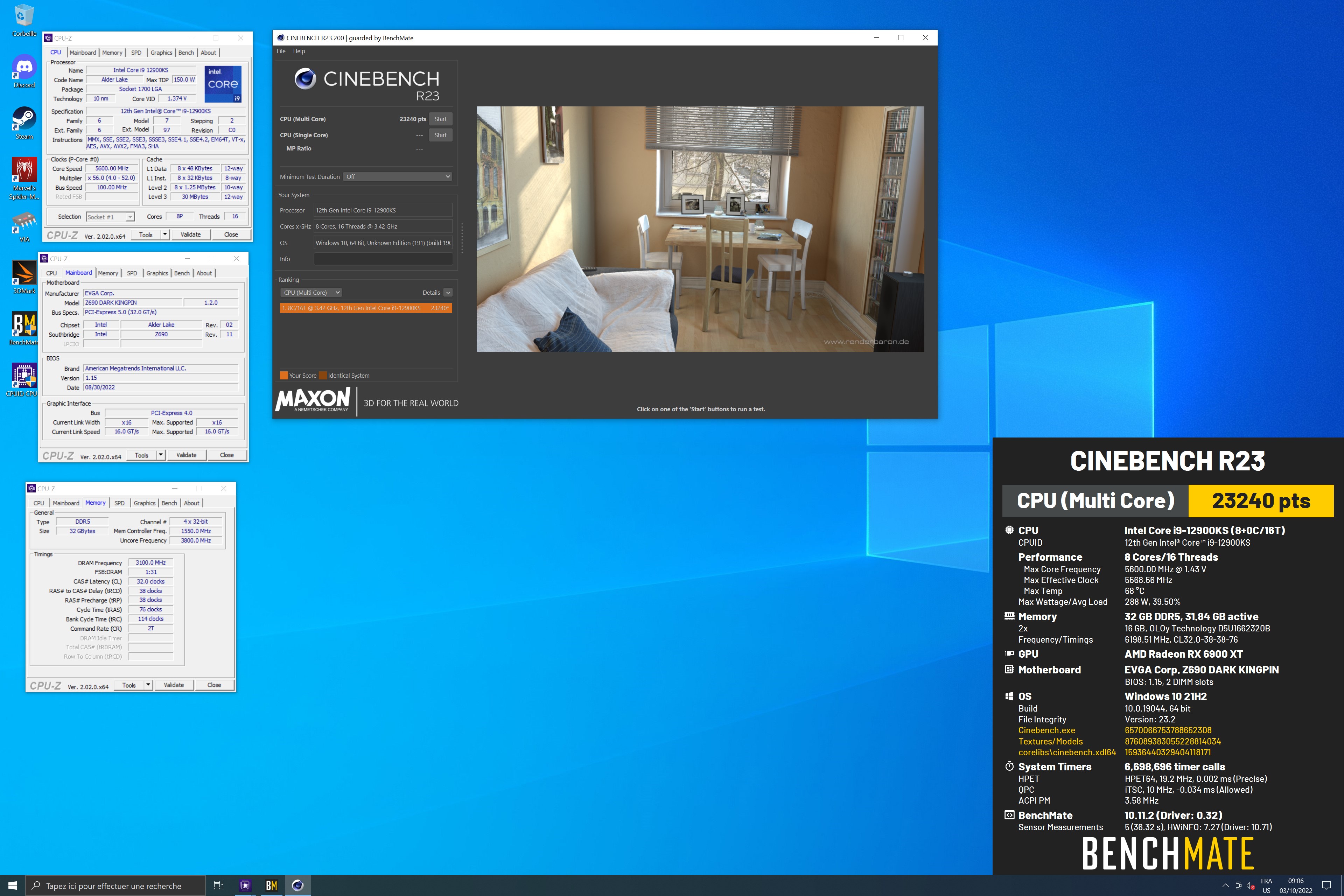Expand Tools dropdown arrow in CPU window

coord(165,235)
